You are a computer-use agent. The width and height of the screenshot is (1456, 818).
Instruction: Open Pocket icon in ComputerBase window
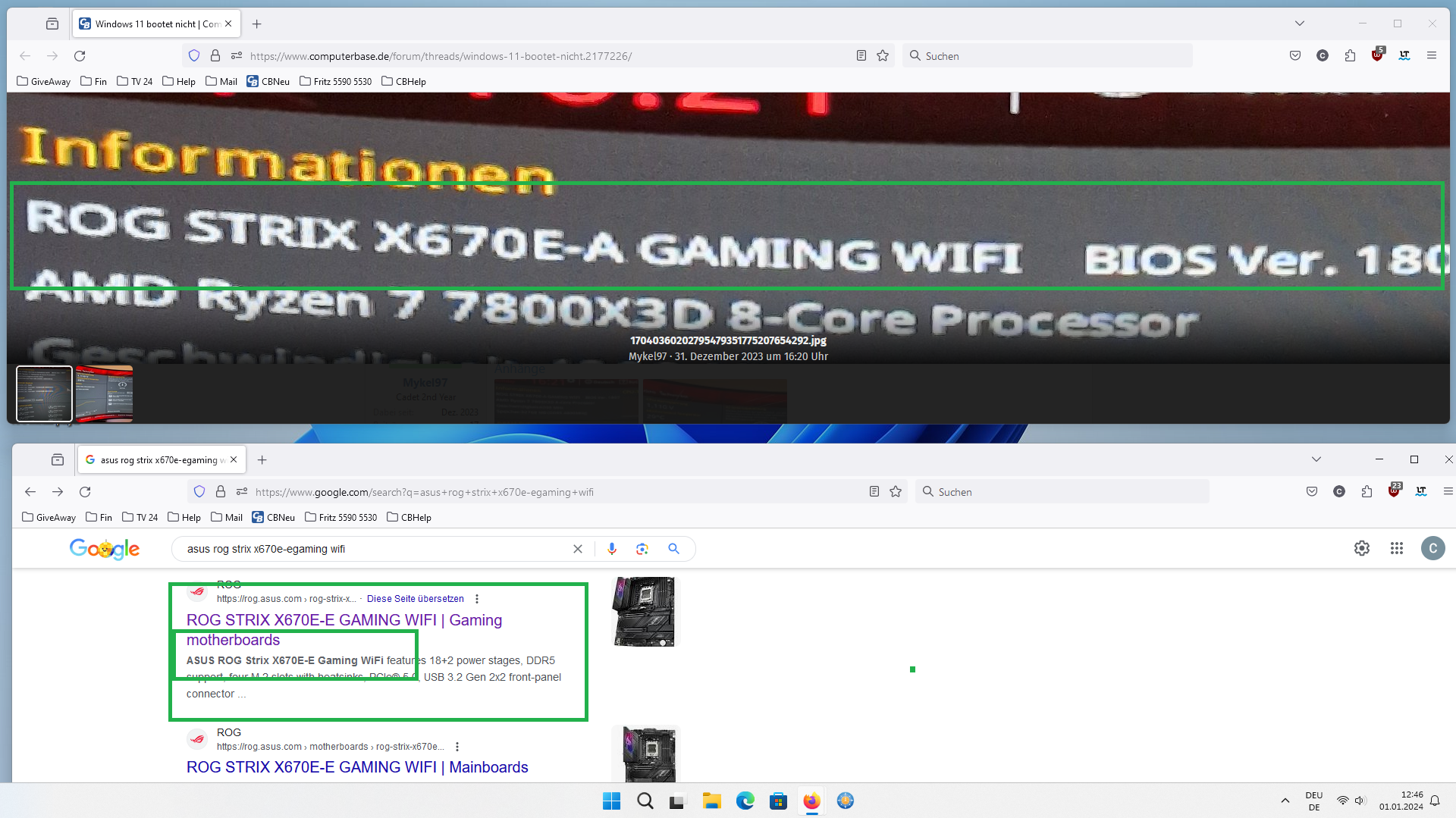(1295, 55)
